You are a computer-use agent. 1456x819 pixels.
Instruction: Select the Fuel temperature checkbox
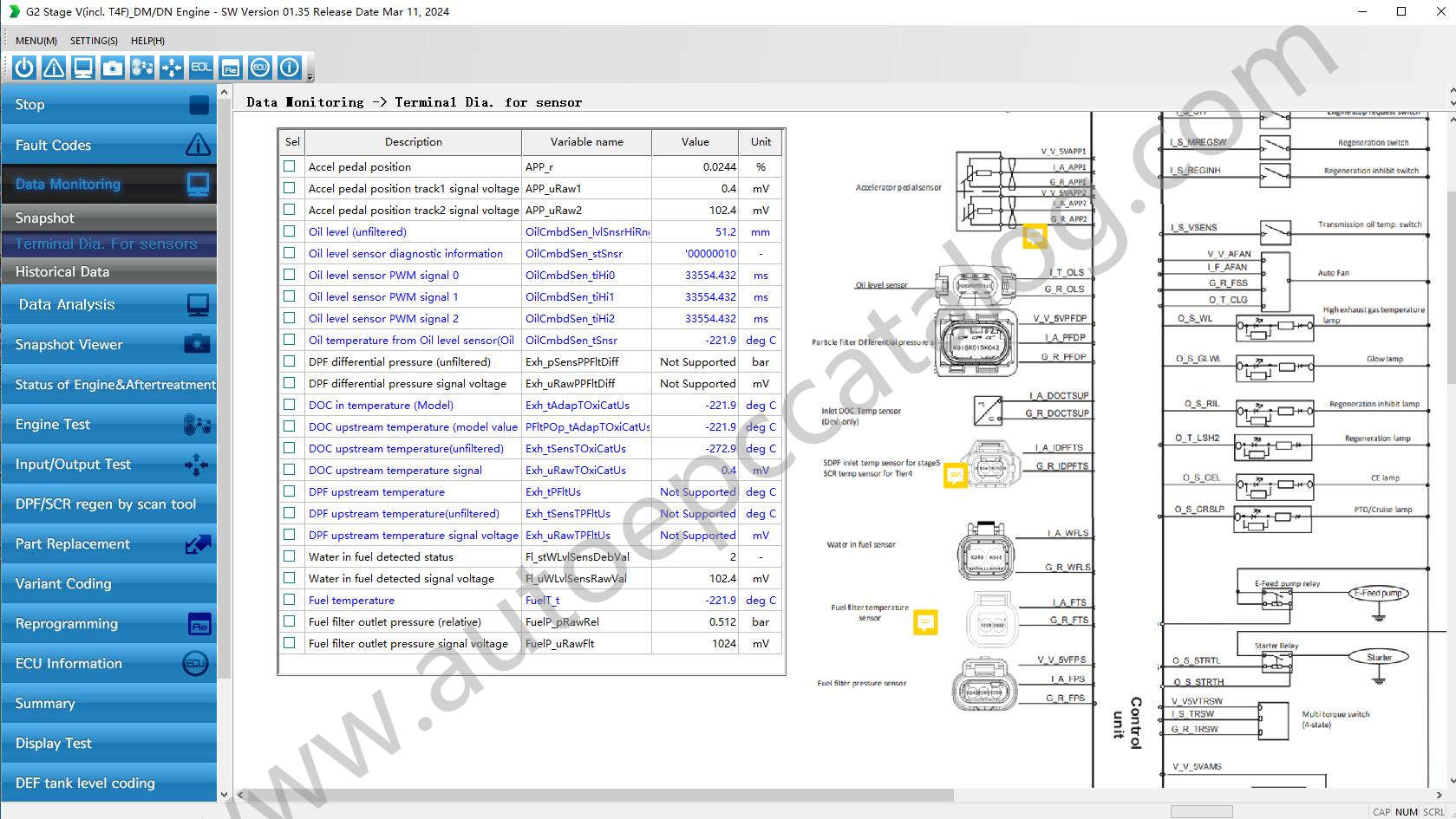coord(289,599)
